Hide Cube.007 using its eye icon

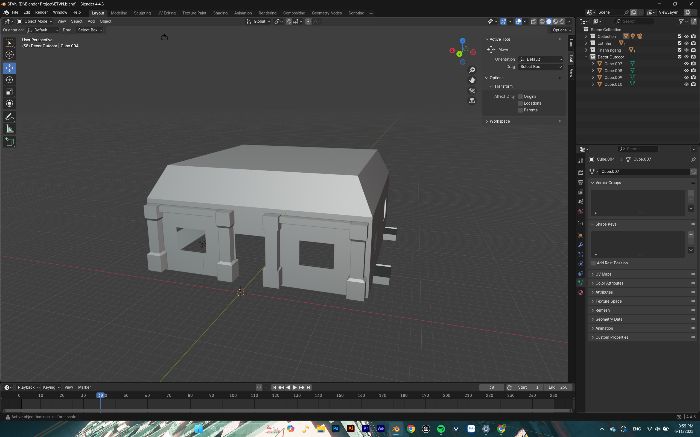pos(686,63)
